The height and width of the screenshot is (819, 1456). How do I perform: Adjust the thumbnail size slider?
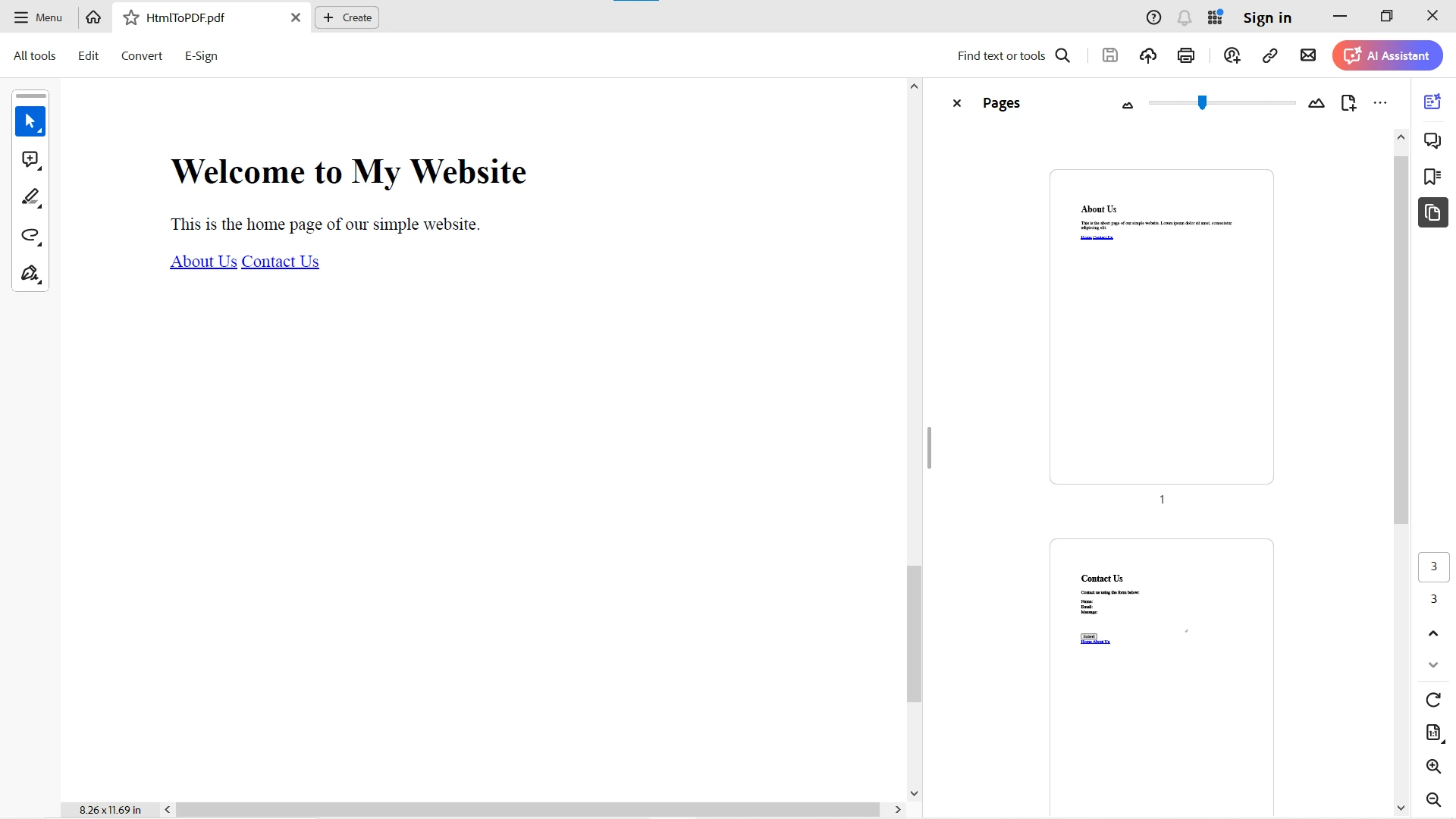1202,103
